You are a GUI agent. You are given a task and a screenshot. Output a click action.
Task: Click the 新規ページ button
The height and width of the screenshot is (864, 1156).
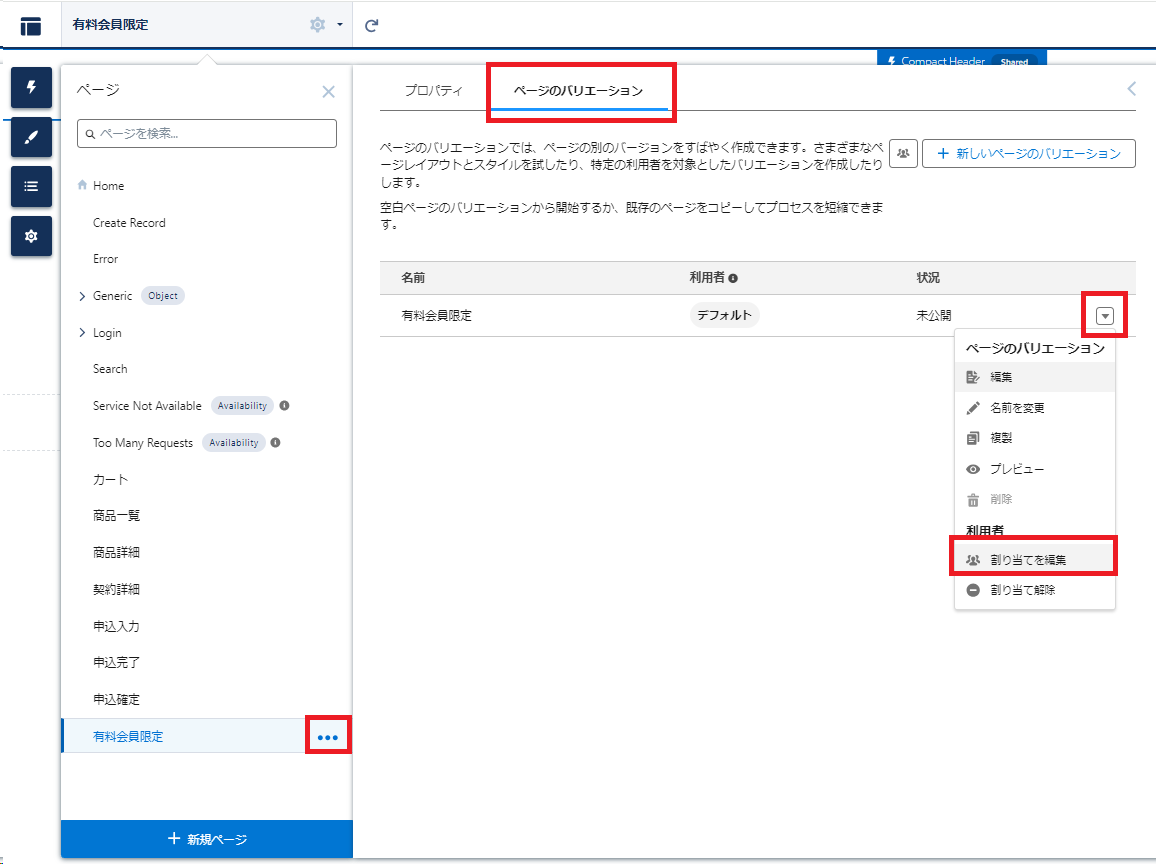click(207, 839)
